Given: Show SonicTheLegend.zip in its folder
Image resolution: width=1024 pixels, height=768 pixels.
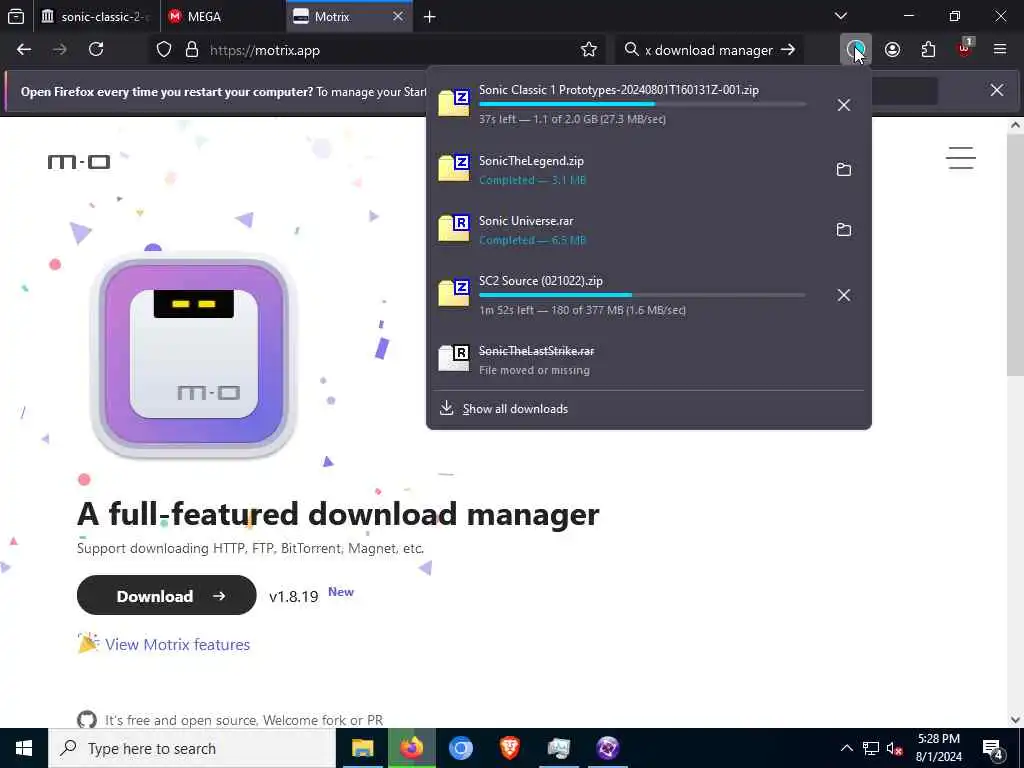Looking at the screenshot, I should pyautogui.click(x=844, y=170).
